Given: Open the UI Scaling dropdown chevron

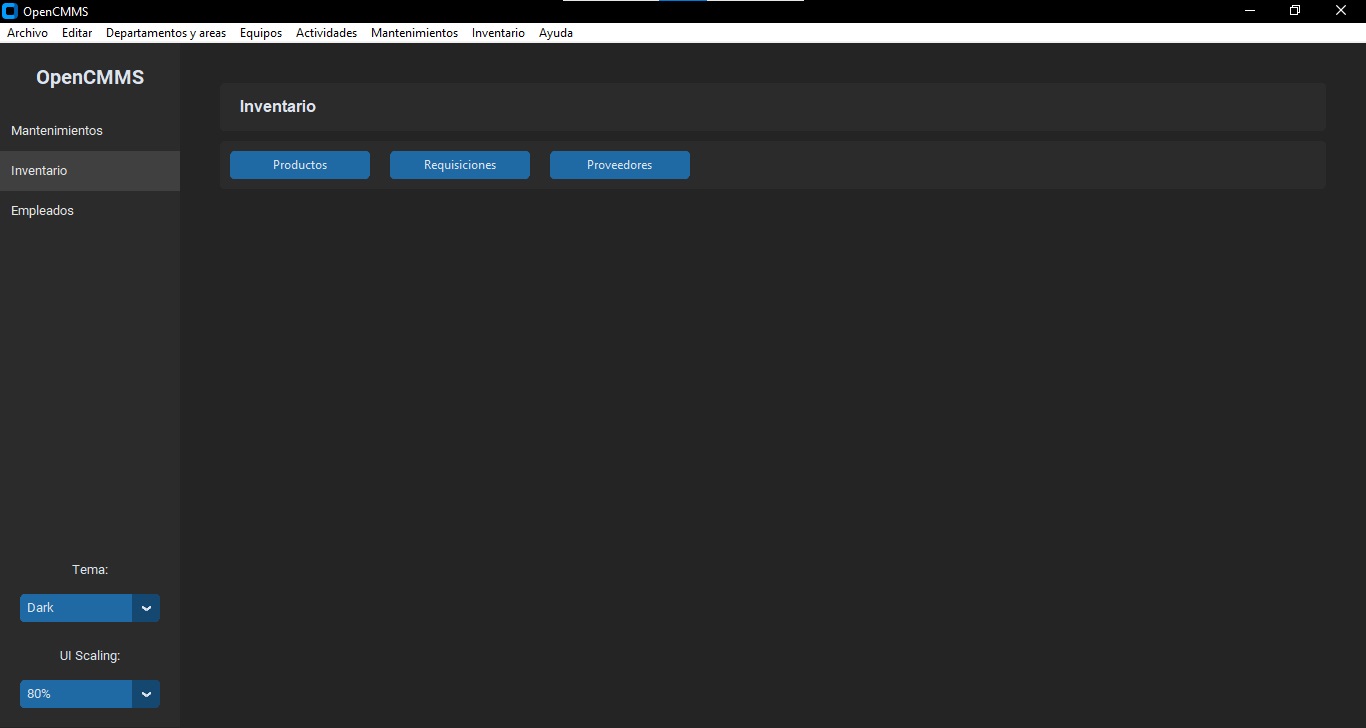Looking at the screenshot, I should point(146,693).
